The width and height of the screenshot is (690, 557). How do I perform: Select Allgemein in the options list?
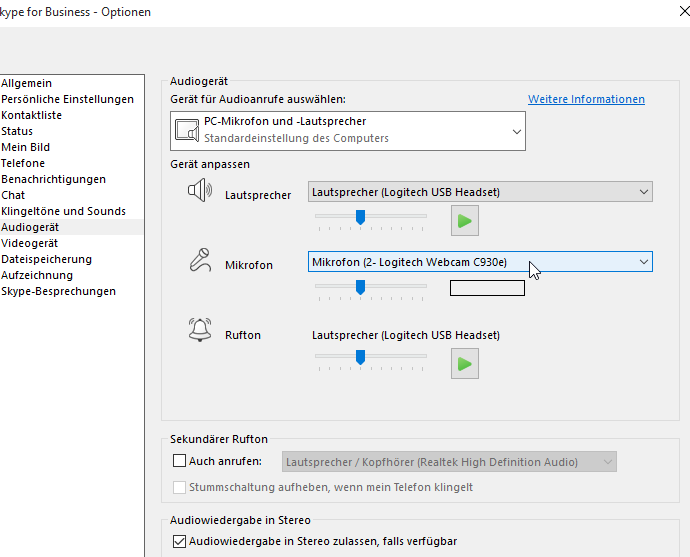pyautogui.click(x=27, y=83)
